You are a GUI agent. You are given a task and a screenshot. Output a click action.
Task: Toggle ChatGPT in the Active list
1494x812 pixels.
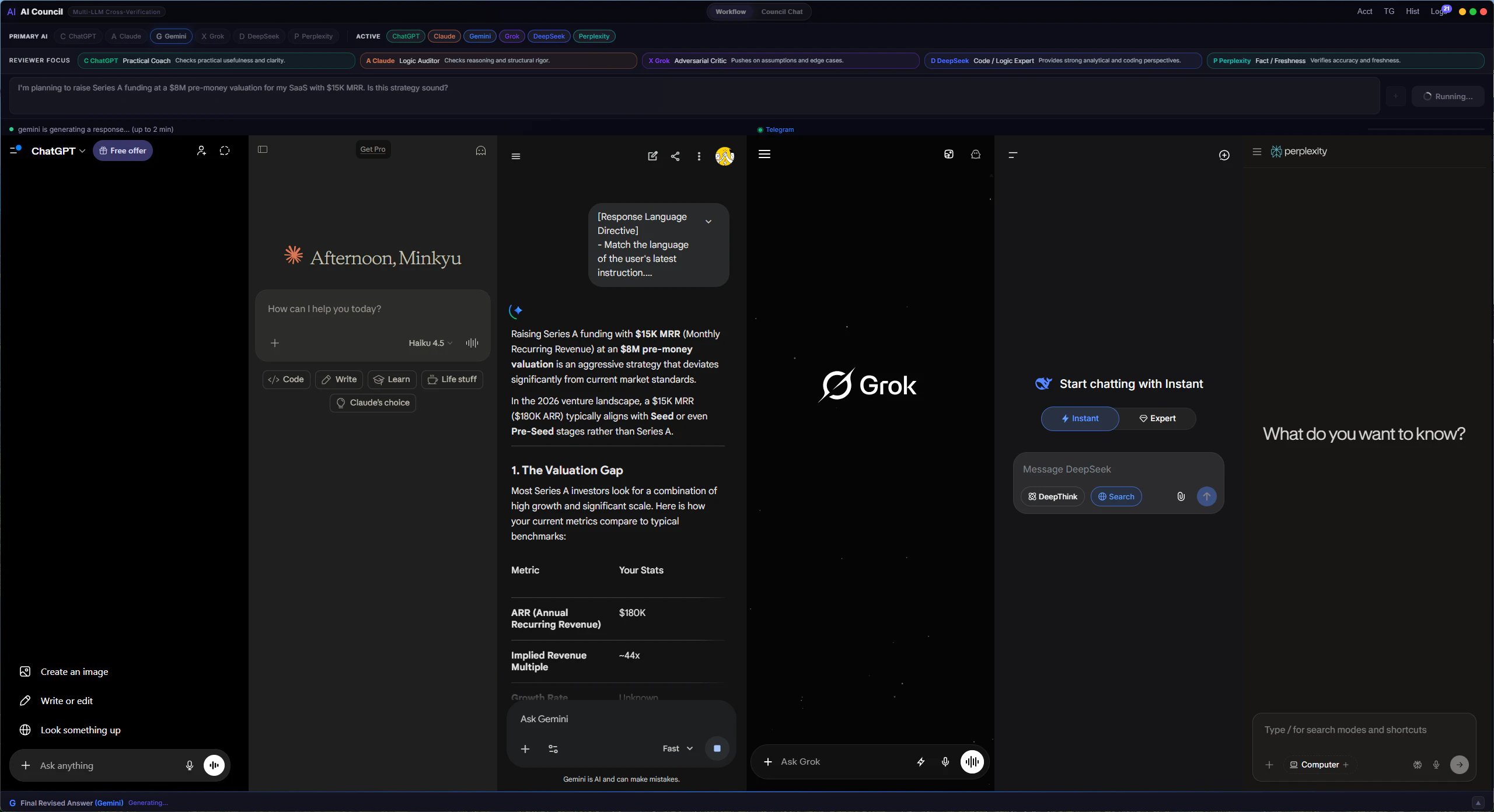(x=406, y=36)
